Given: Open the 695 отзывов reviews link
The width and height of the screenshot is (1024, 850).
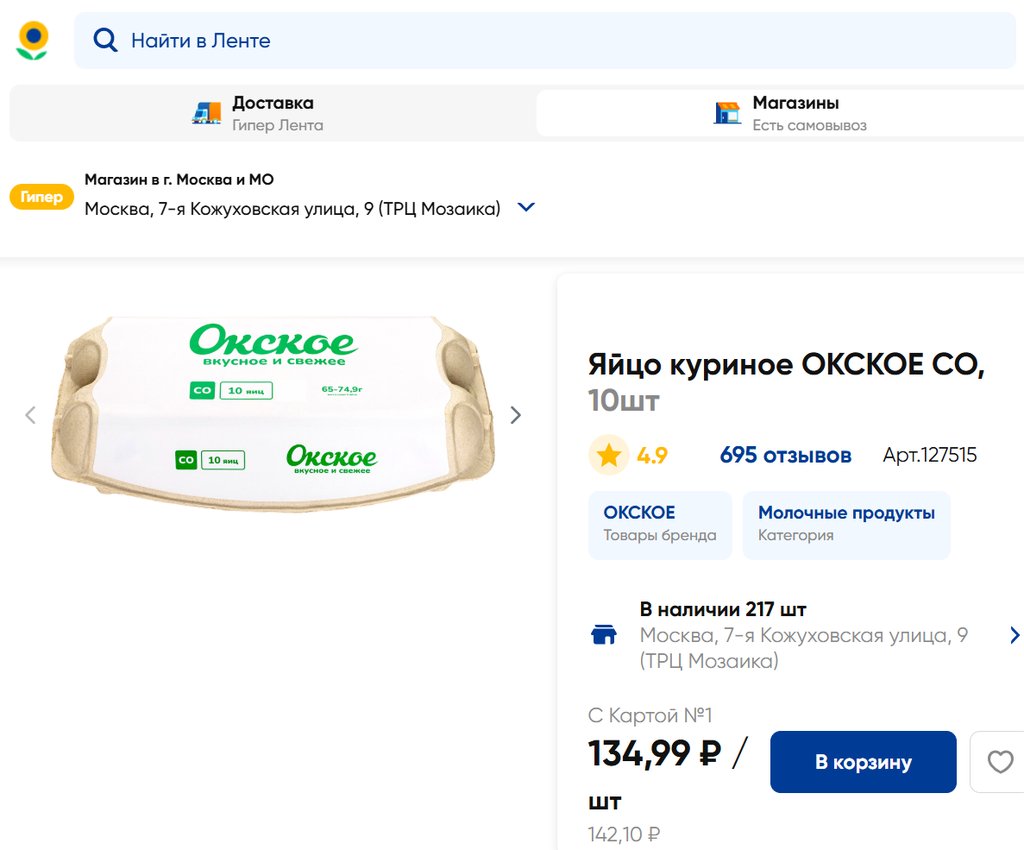Looking at the screenshot, I should tap(785, 456).
